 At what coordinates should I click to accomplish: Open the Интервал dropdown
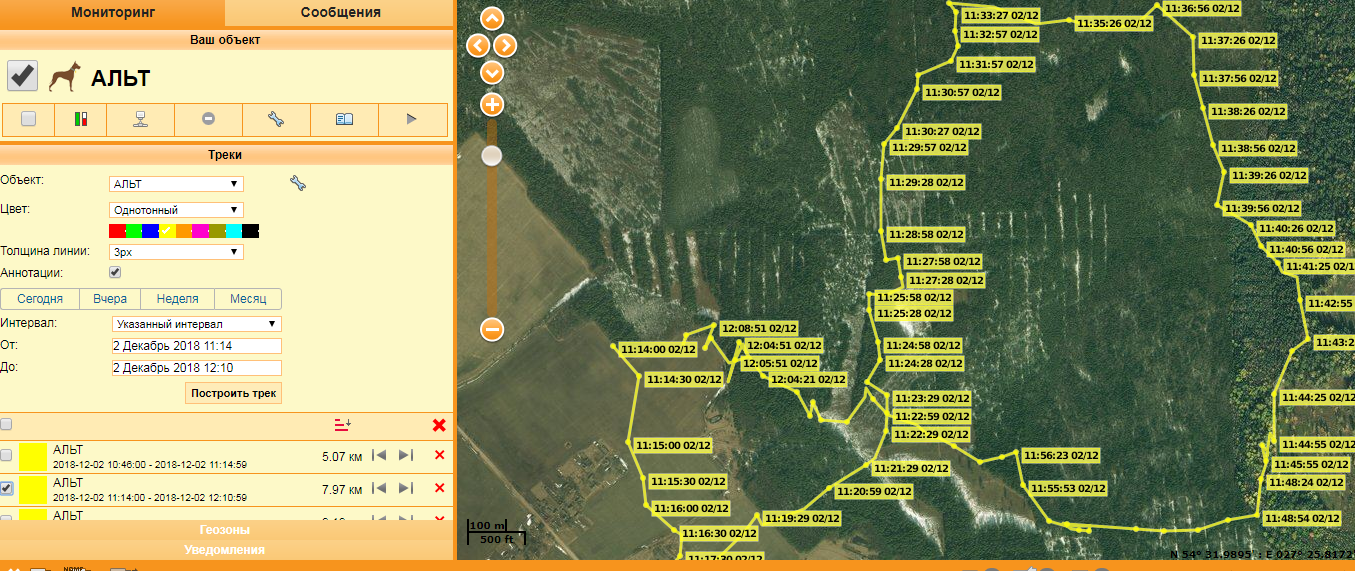[196, 324]
